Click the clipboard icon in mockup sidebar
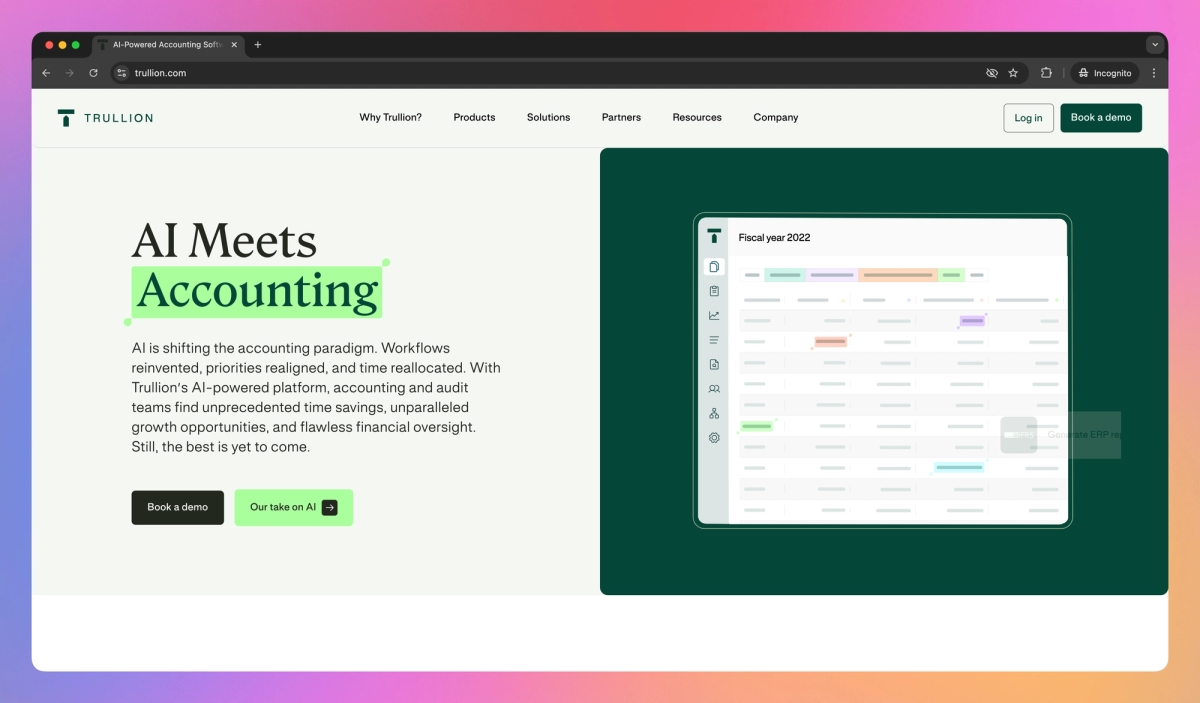 (714, 291)
